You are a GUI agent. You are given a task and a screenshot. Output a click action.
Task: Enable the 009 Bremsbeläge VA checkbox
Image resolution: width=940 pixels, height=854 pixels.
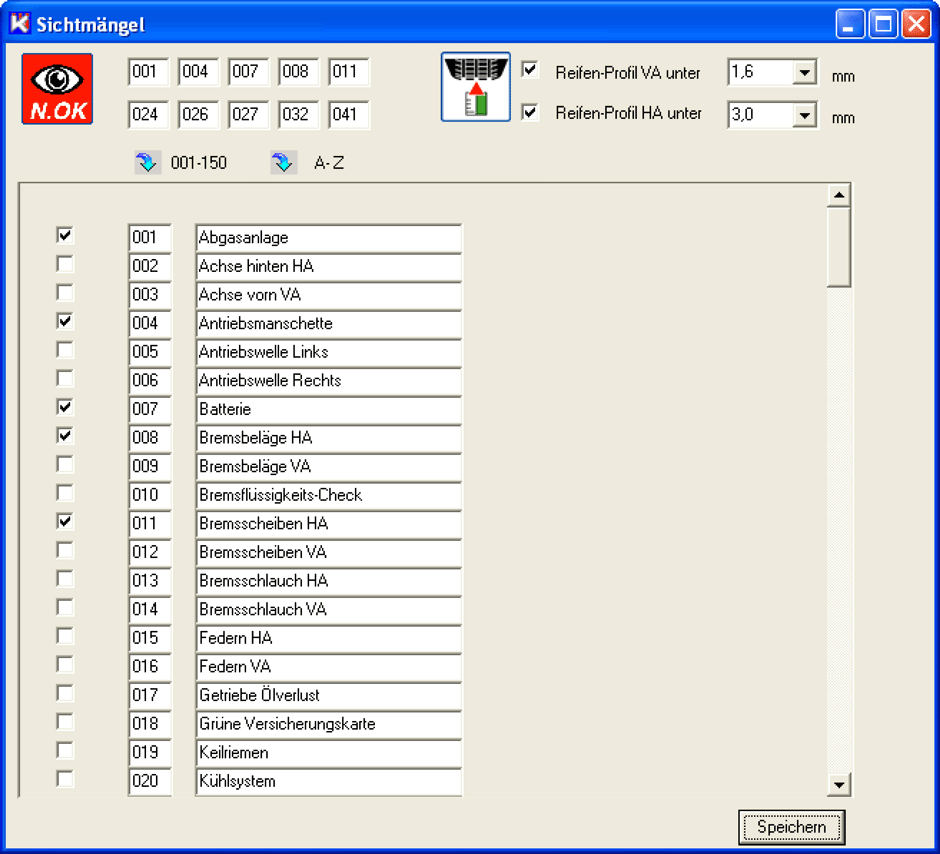(x=65, y=465)
